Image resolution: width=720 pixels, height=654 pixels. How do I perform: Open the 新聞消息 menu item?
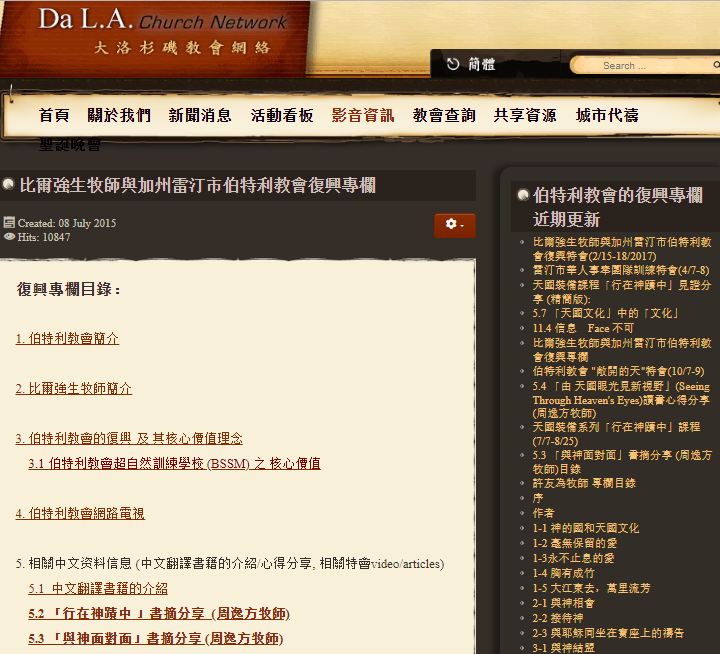coord(200,115)
